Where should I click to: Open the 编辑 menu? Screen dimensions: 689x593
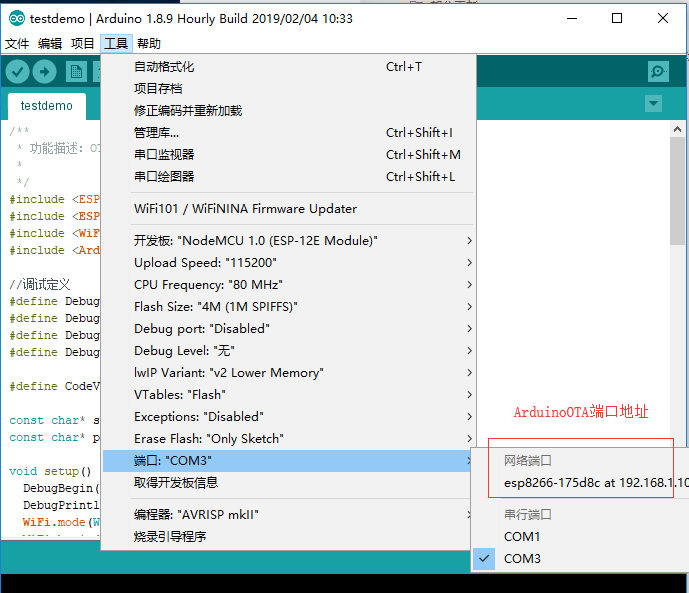point(50,43)
